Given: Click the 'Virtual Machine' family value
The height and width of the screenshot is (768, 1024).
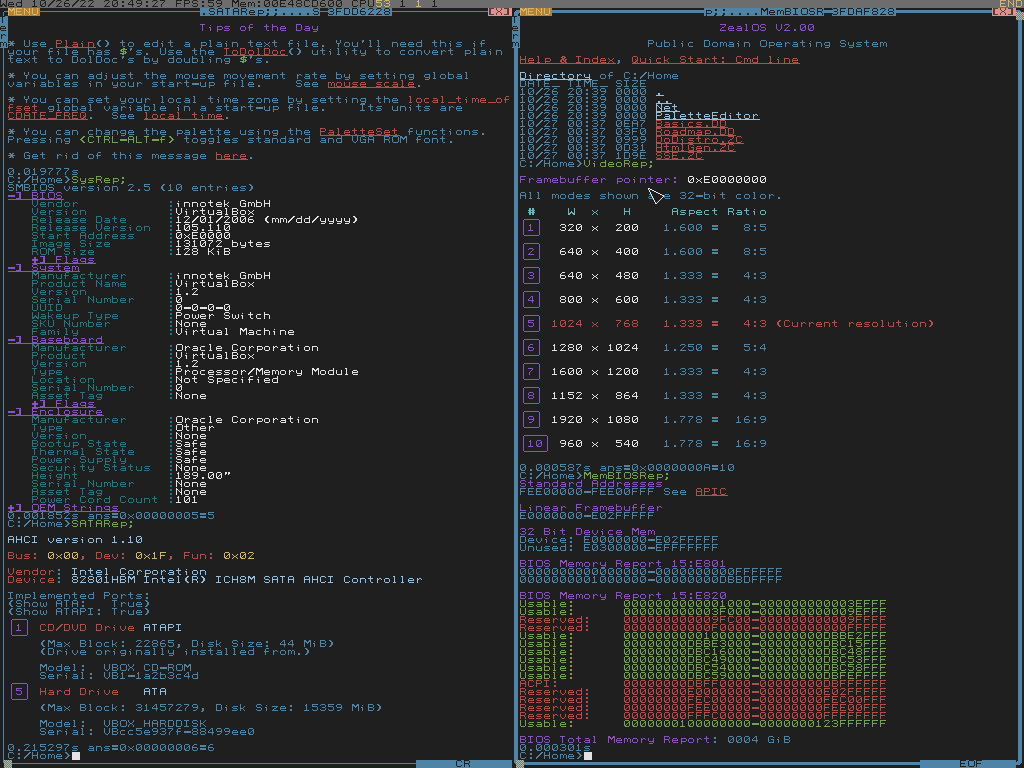Looking at the screenshot, I should click(235, 332).
